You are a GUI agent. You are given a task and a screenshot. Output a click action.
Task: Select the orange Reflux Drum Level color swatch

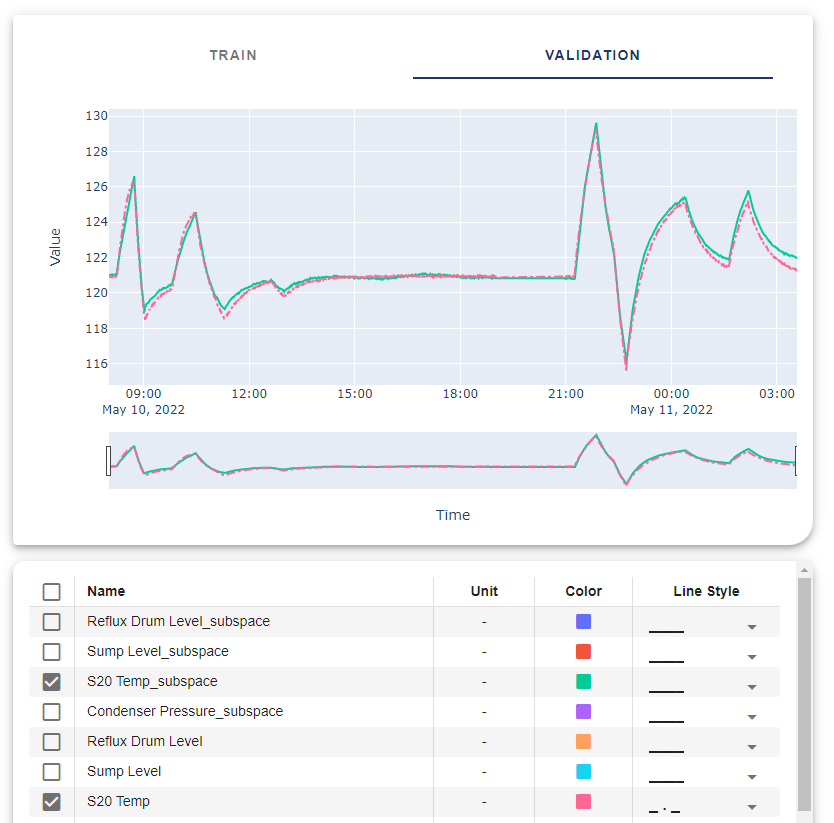(583, 741)
